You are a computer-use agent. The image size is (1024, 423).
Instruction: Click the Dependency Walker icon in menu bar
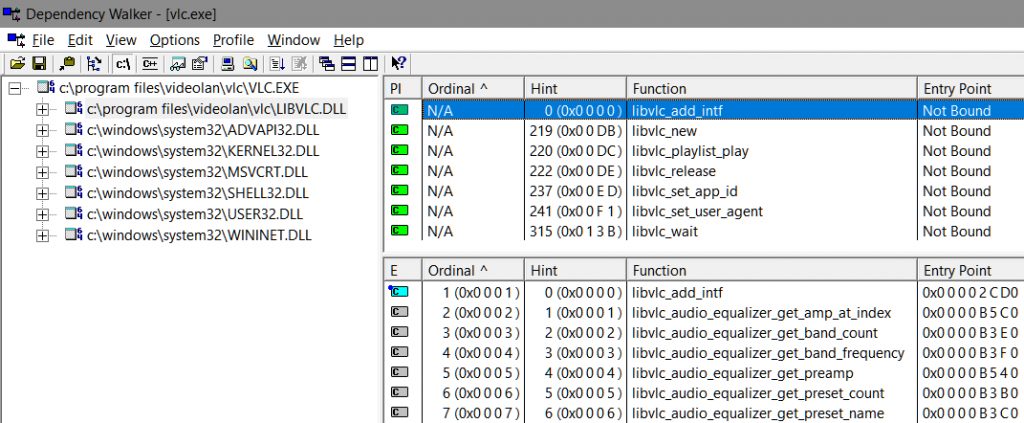[16, 40]
